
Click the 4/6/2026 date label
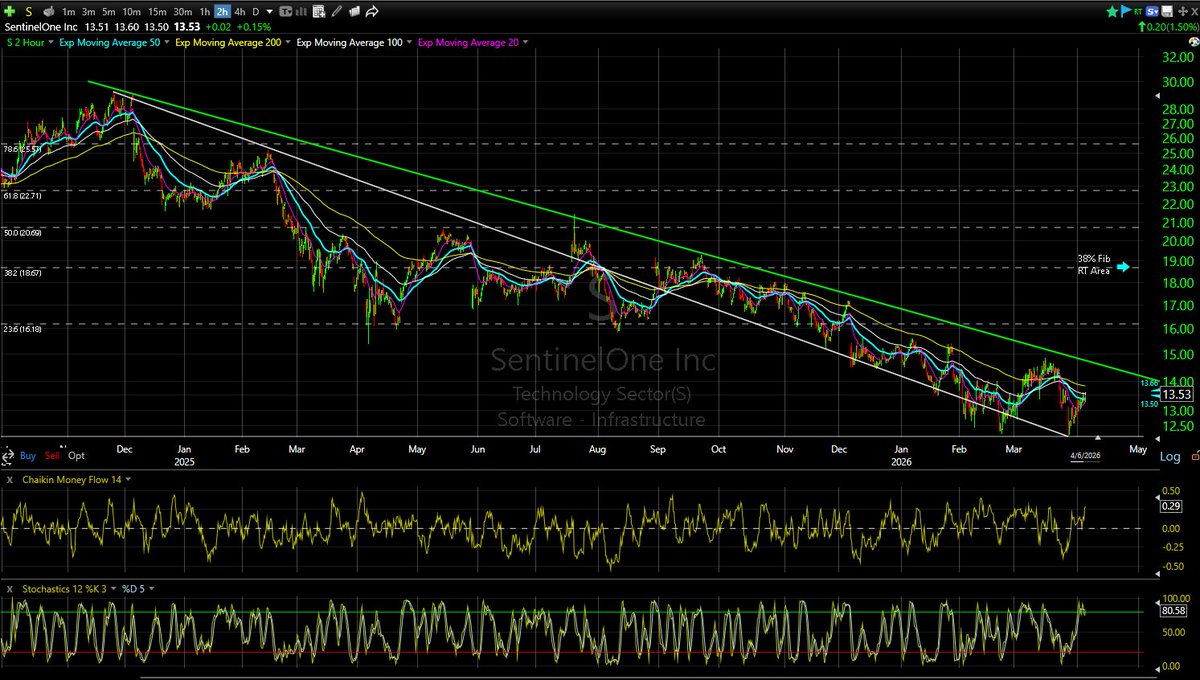pos(1085,455)
